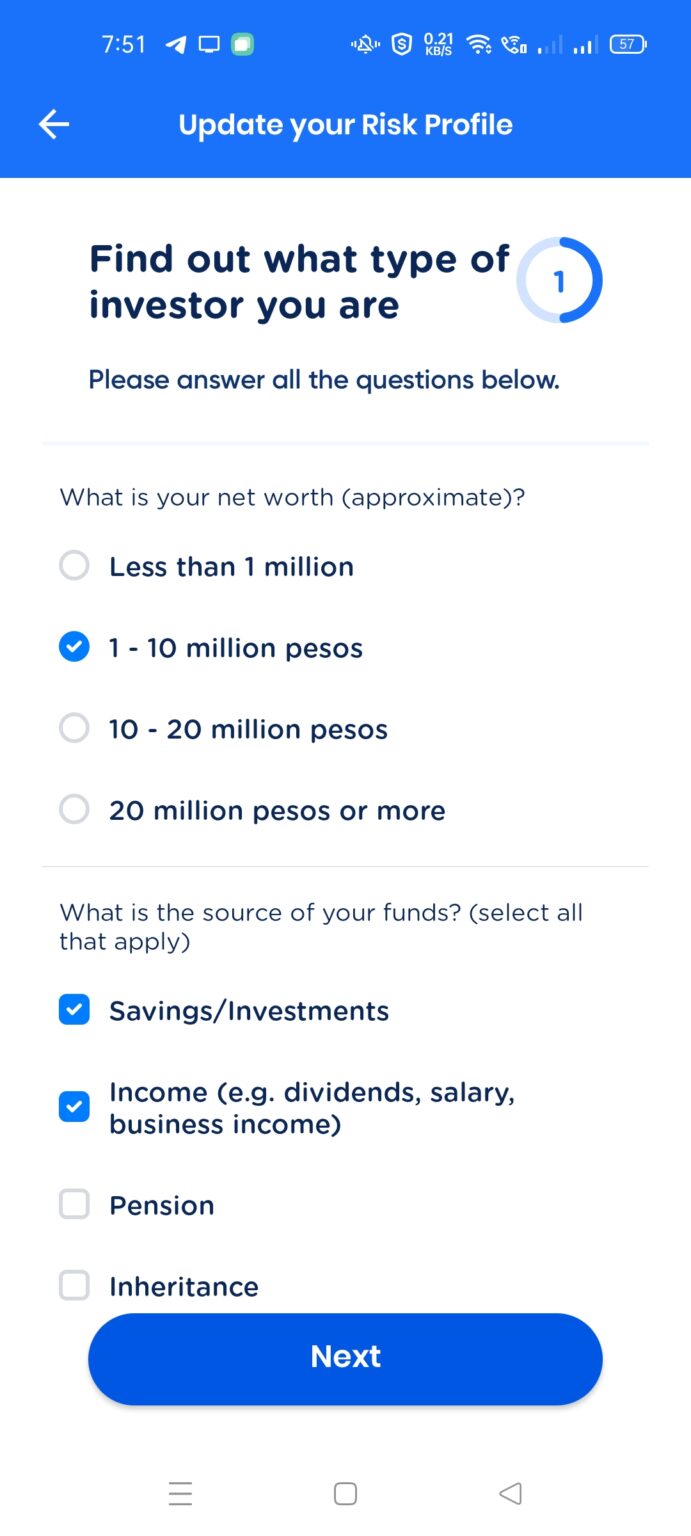Tap the battery indicator showing 57
The height and width of the screenshot is (1536, 691).
626,44
